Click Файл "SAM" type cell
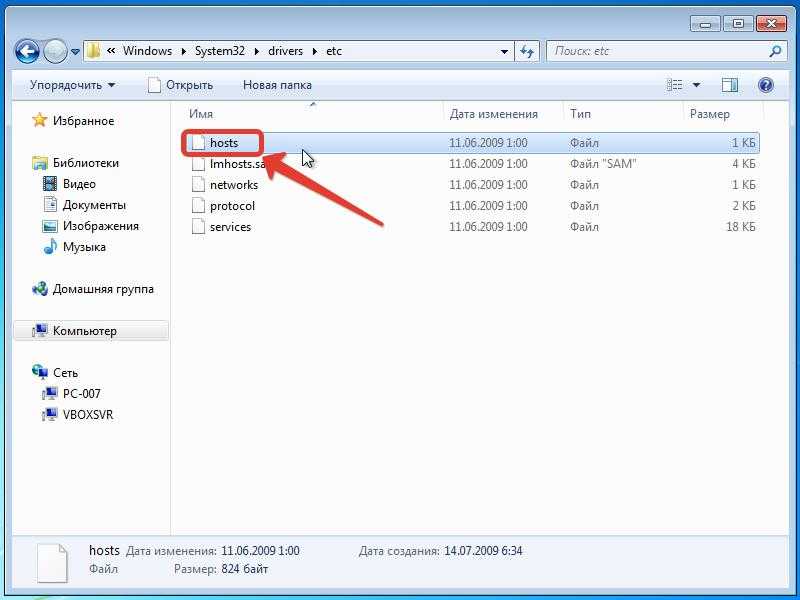 click(603, 164)
